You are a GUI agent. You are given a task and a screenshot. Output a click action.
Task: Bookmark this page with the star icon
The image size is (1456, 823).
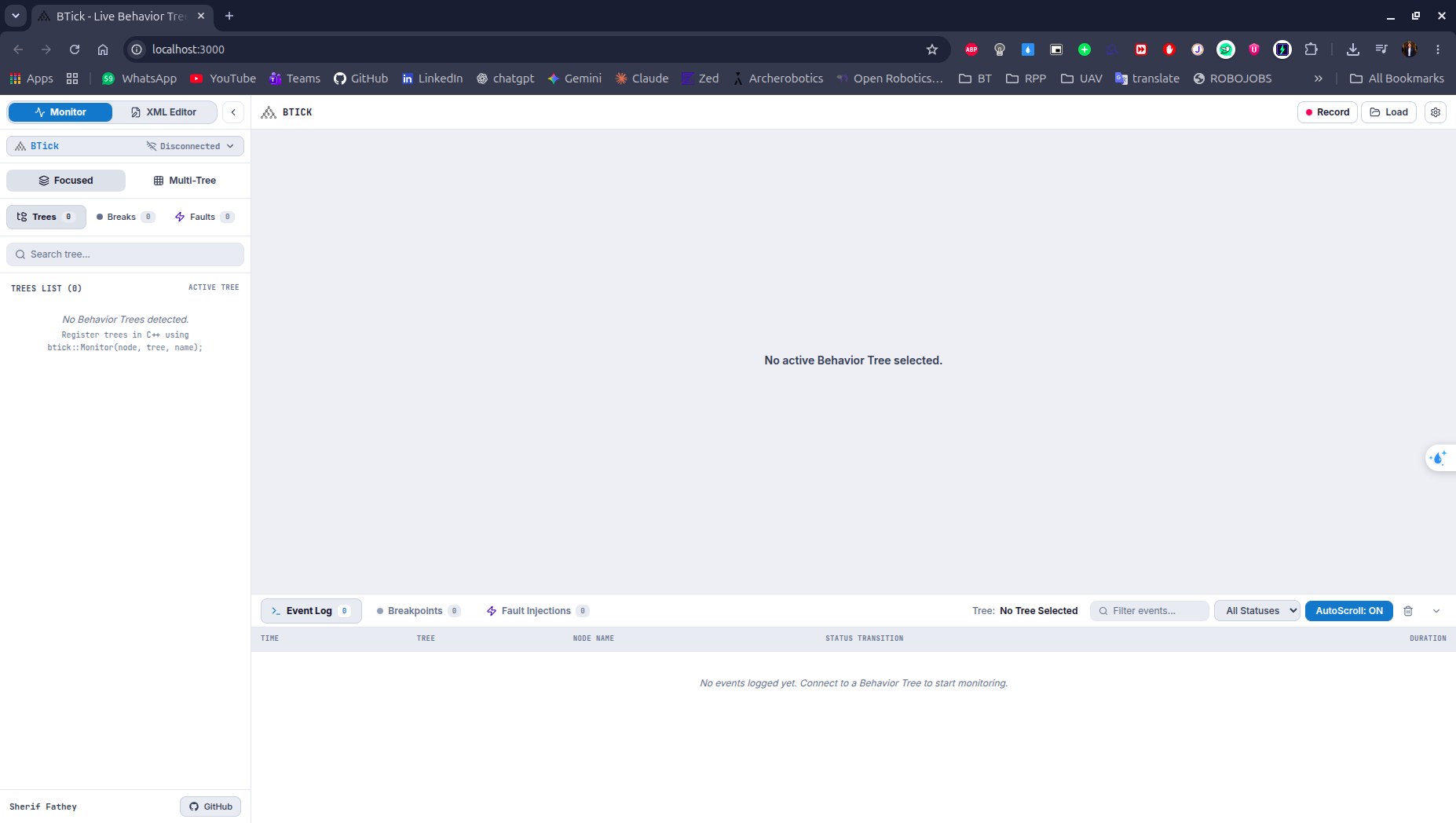click(932, 49)
